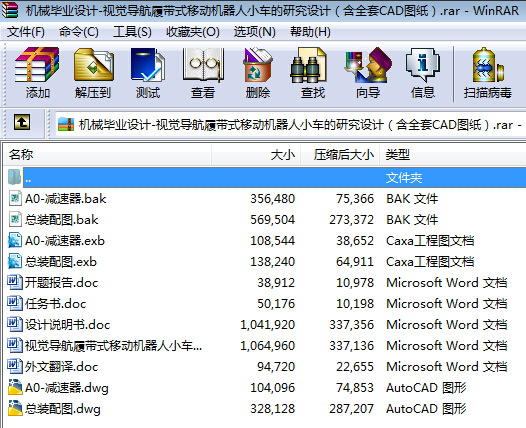Click Caxa icon of A0-减速器.exb
Screen dimensions: 526x428
click(x=15, y=240)
